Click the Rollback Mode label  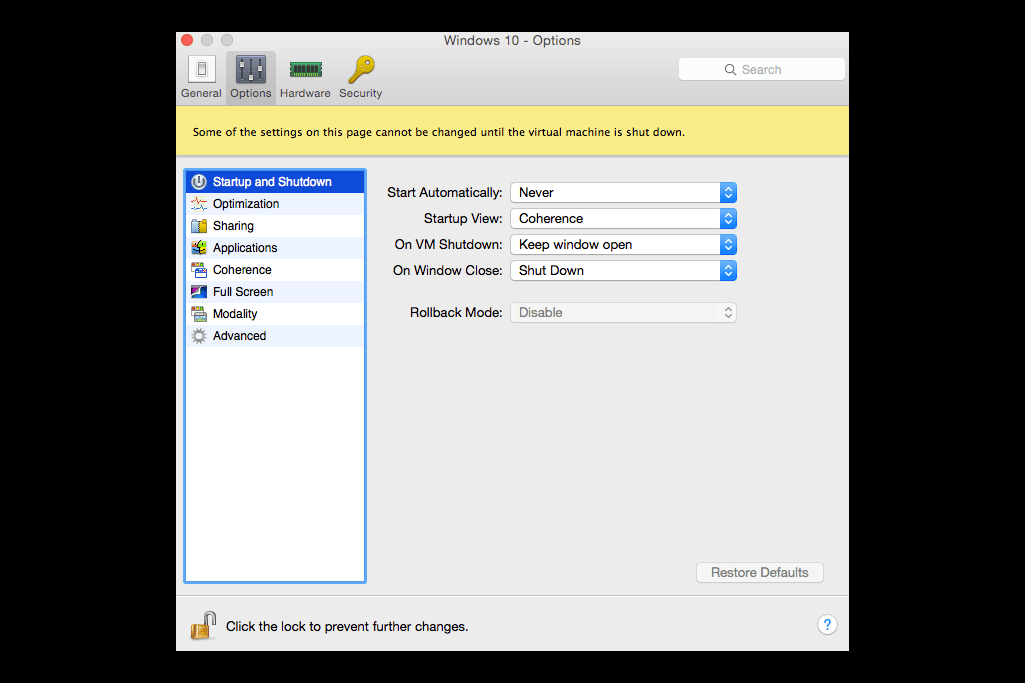click(x=456, y=312)
